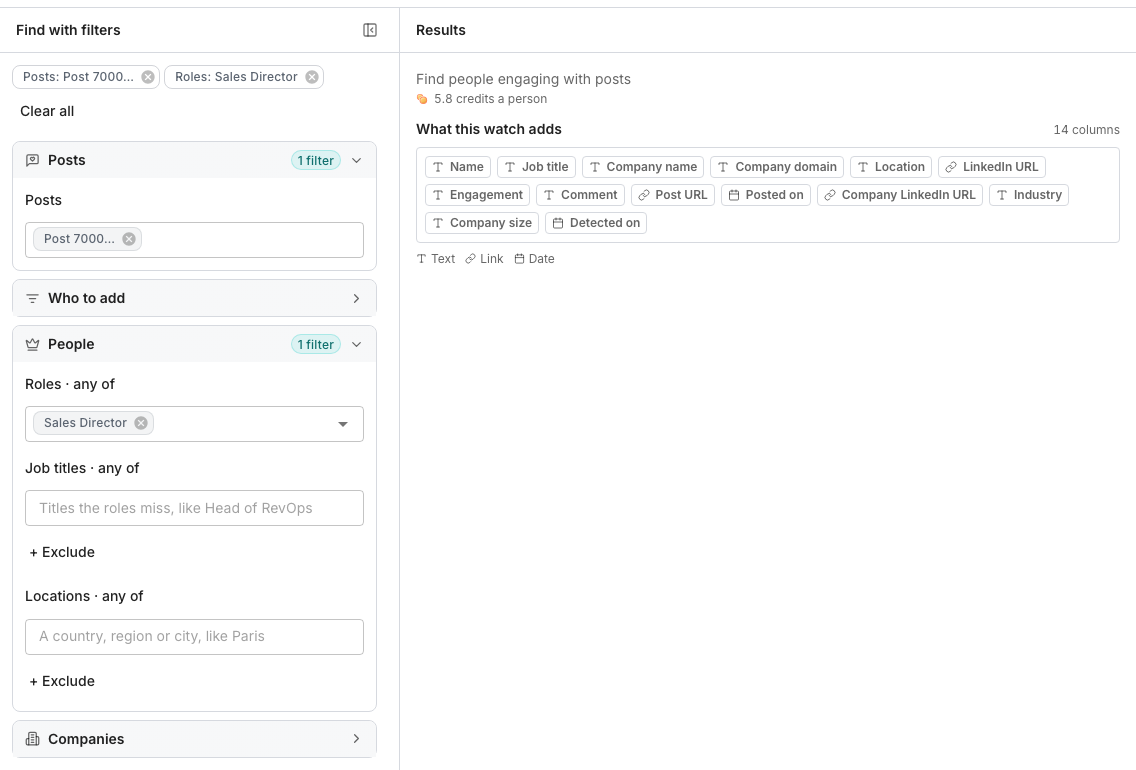Click the Company name column chip
This screenshot has width=1136, height=770.
pyautogui.click(x=643, y=167)
